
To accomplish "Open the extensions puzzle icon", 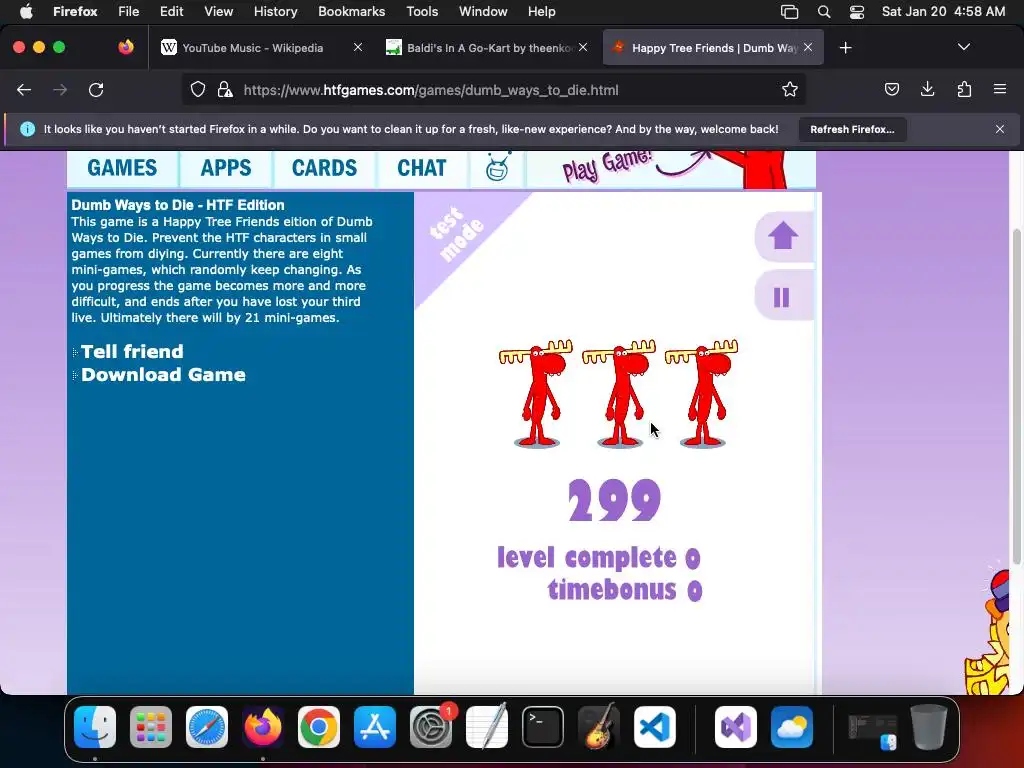I will pos(964,90).
